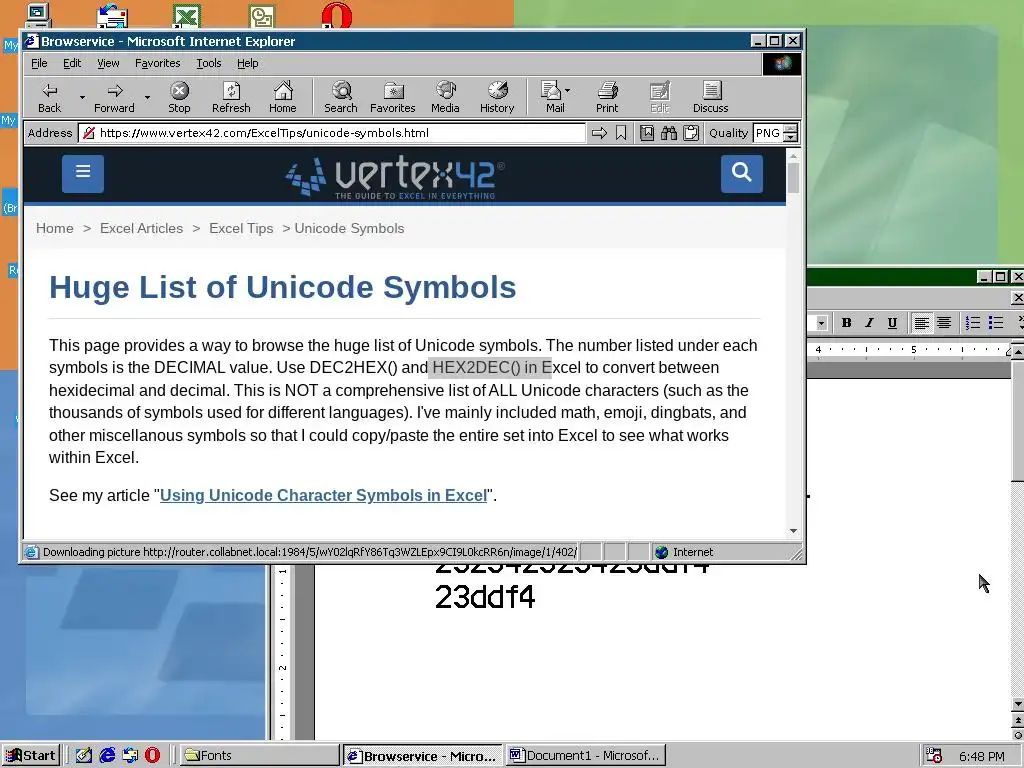Open the Favorites pane from toolbar

click(392, 97)
